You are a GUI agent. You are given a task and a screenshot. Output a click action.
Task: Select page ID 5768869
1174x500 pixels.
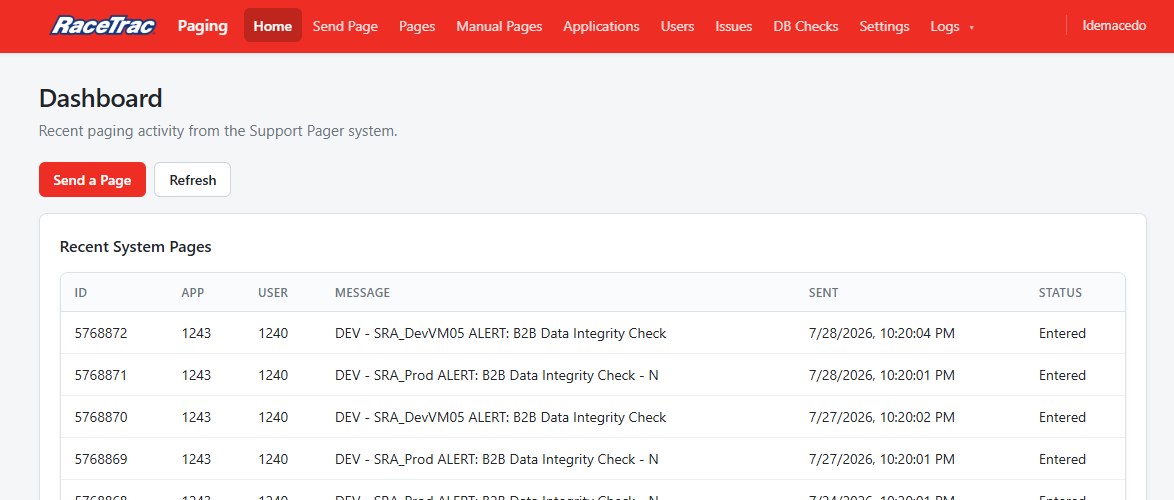tap(101, 459)
